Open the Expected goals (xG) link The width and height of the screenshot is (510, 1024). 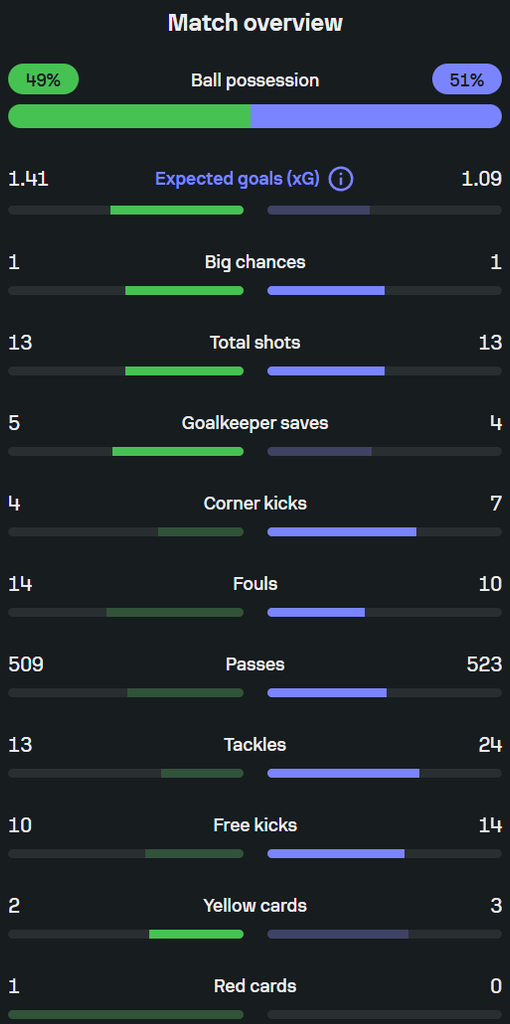click(238, 179)
